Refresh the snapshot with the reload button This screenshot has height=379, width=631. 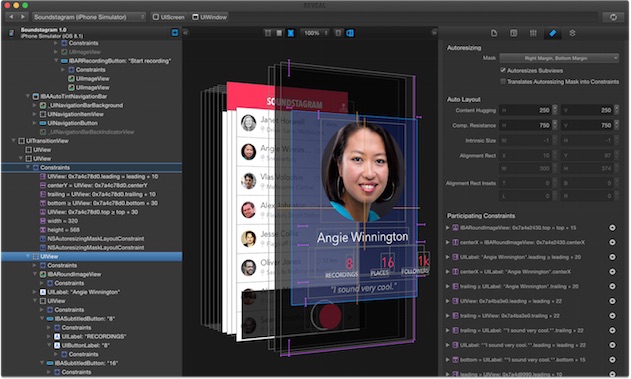coord(613,17)
